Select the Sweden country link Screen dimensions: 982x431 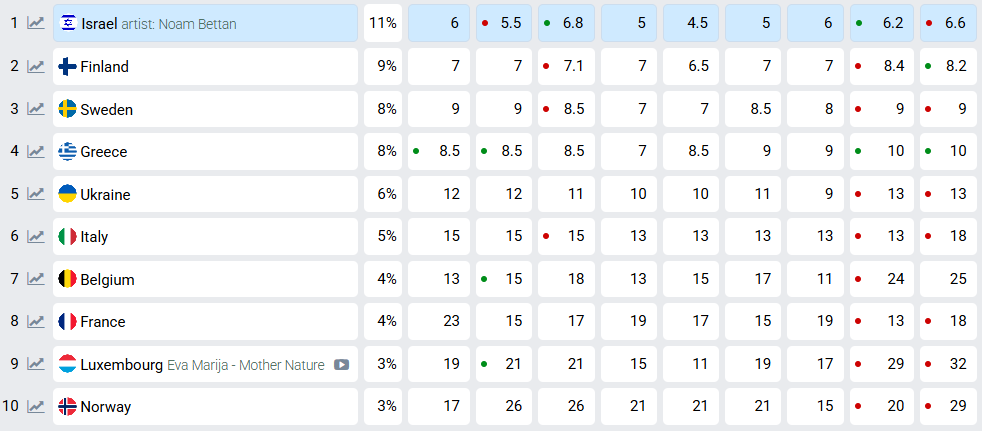tap(107, 110)
